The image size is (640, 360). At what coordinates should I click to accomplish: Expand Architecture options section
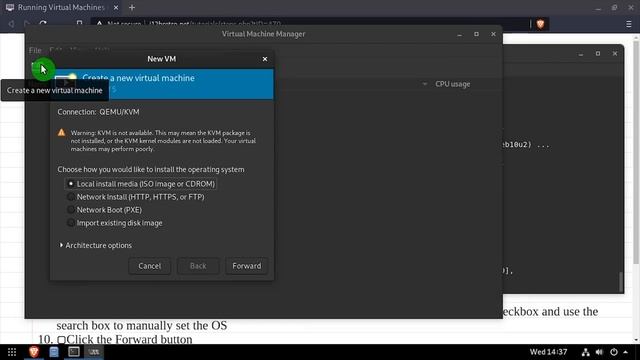(x=95, y=245)
